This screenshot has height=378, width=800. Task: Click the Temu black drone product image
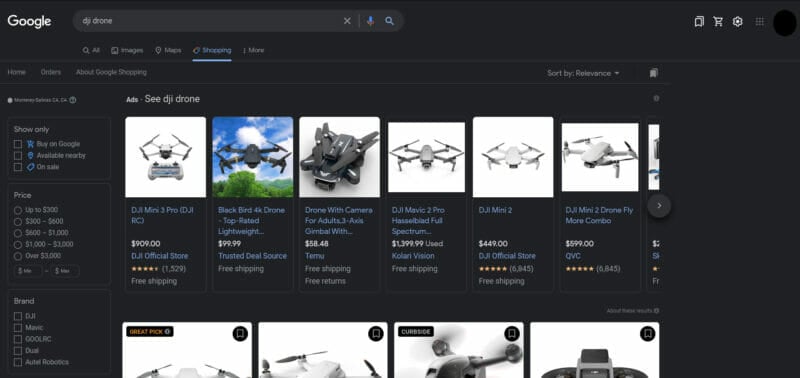coord(339,157)
